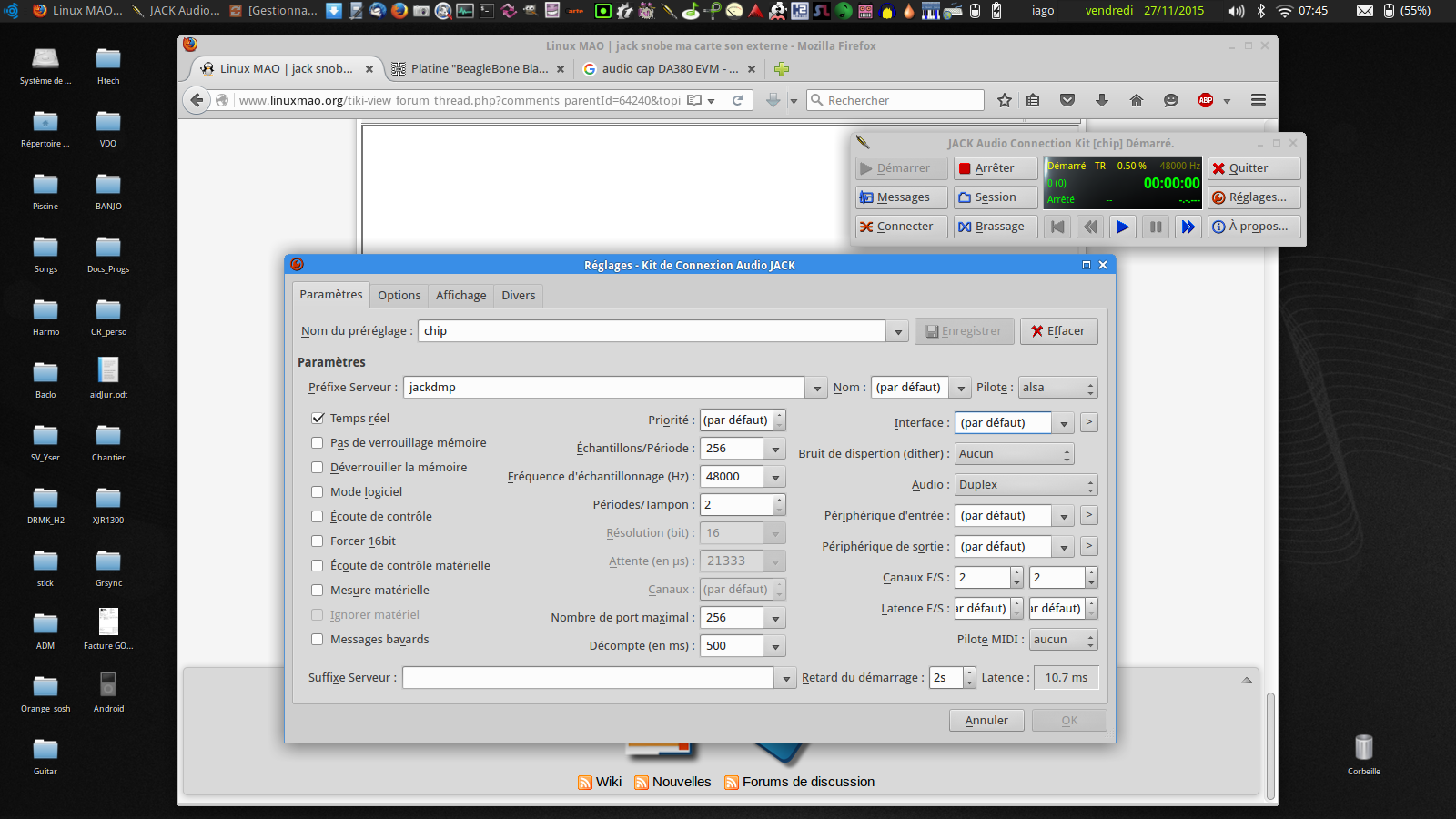The width and height of the screenshot is (1456, 819).
Task: Open the Corbeille trash on the desktop
Action: [x=1363, y=748]
